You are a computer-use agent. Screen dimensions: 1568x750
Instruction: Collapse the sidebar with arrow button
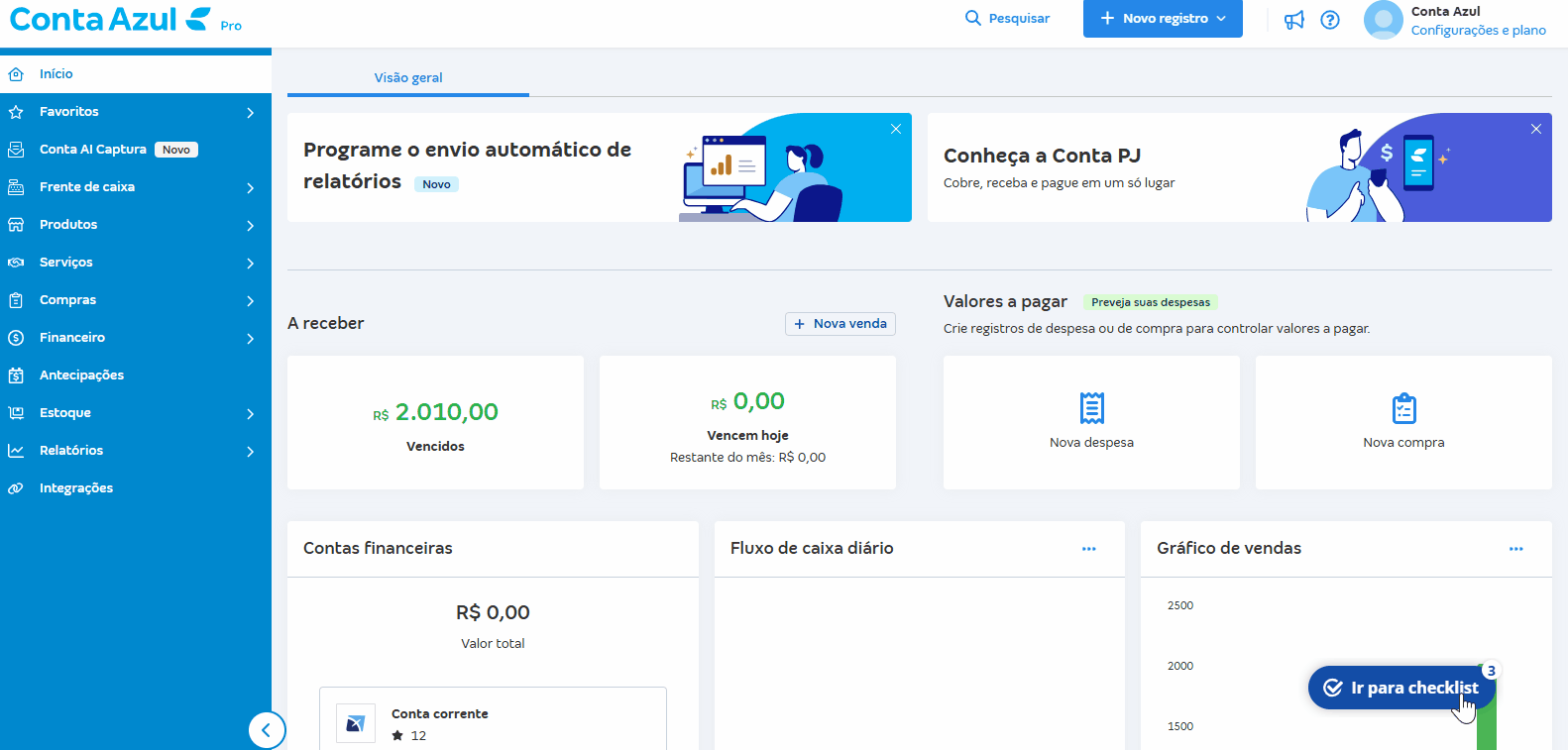pyautogui.click(x=267, y=731)
